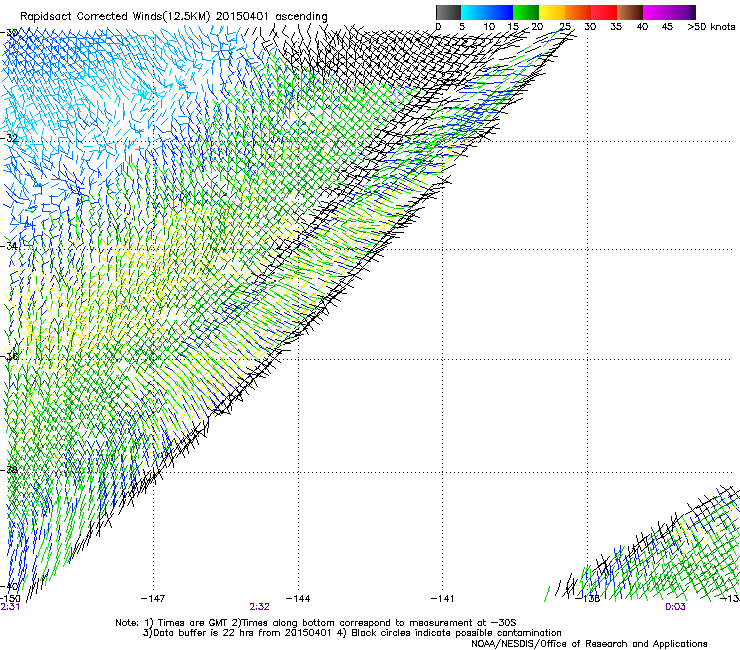Screen dimensions: 740x650
Task: Select the -34 latitude axis label
Action: pos(9,246)
